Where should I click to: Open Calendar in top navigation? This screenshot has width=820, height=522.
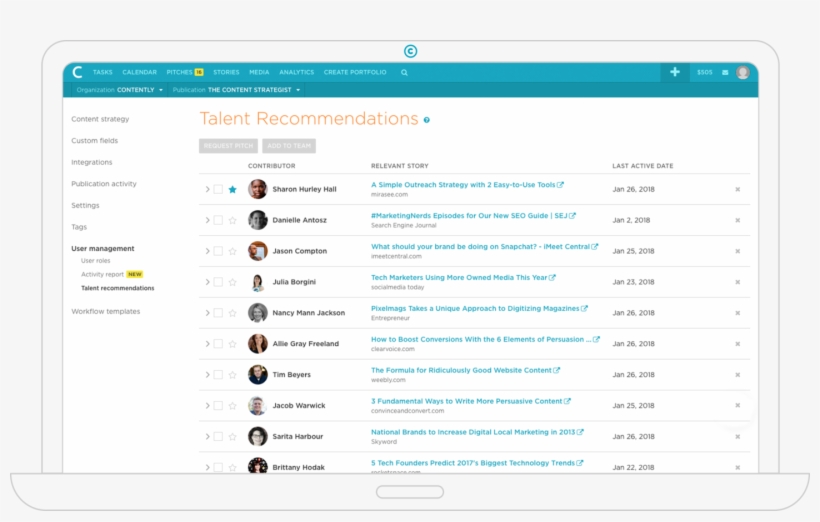(x=140, y=72)
